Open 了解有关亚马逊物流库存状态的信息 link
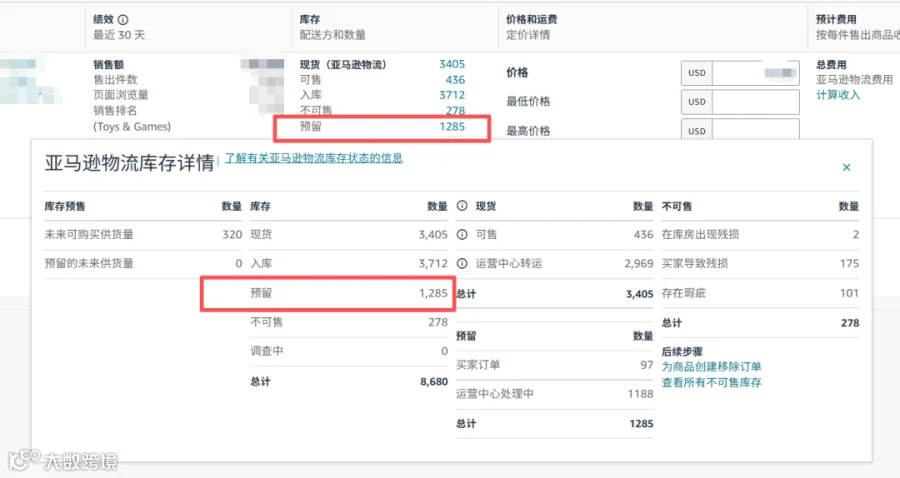The height and width of the screenshot is (478, 900). (x=313, y=158)
